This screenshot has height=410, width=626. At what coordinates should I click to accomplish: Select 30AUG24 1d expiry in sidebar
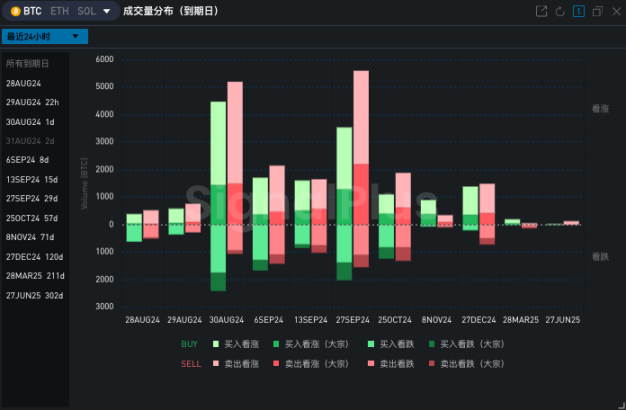coord(30,122)
